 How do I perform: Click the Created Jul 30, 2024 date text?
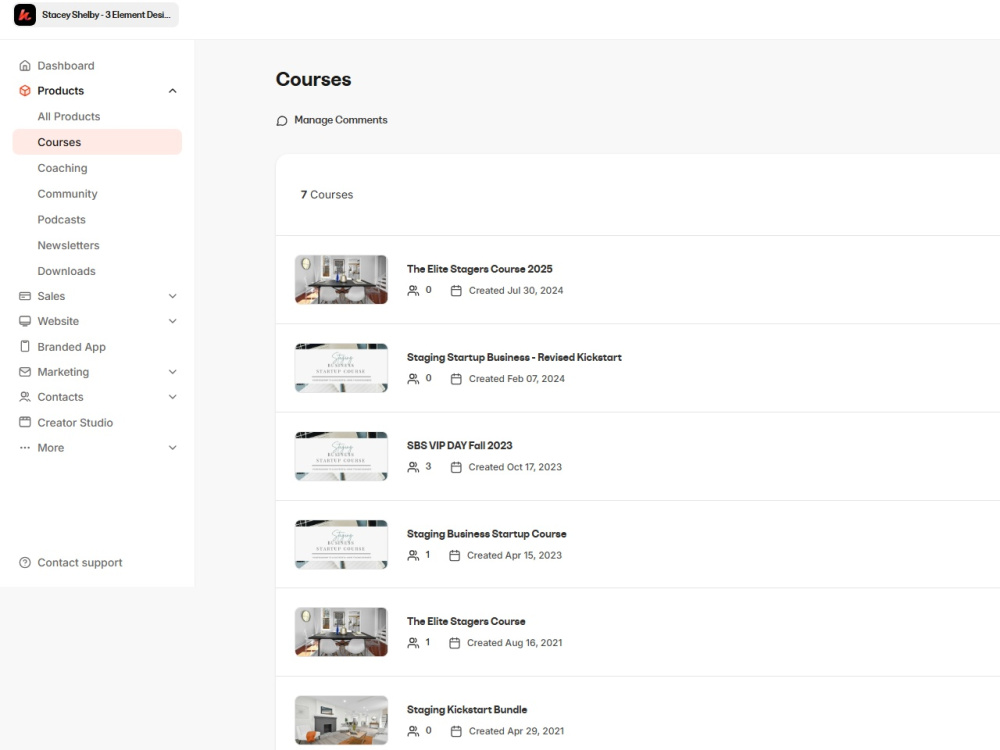coord(516,290)
